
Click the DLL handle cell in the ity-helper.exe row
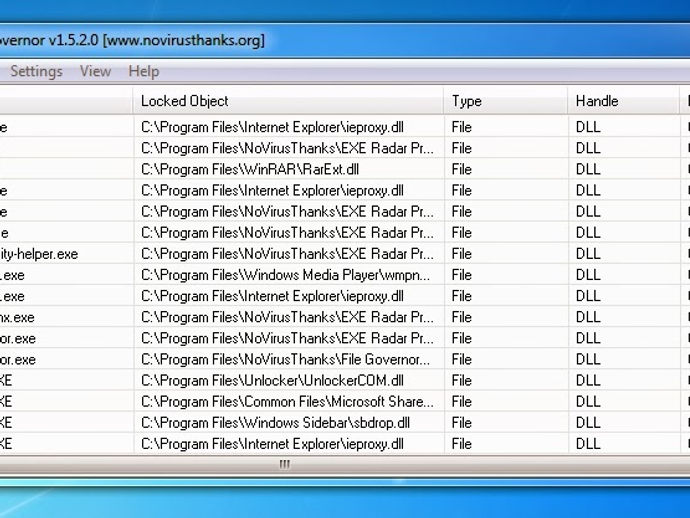[x=588, y=254]
